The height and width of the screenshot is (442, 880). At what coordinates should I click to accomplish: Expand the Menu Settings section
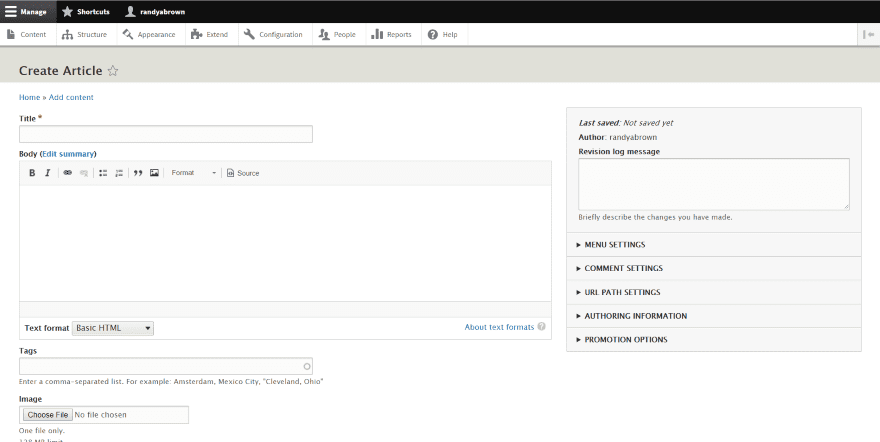(615, 245)
